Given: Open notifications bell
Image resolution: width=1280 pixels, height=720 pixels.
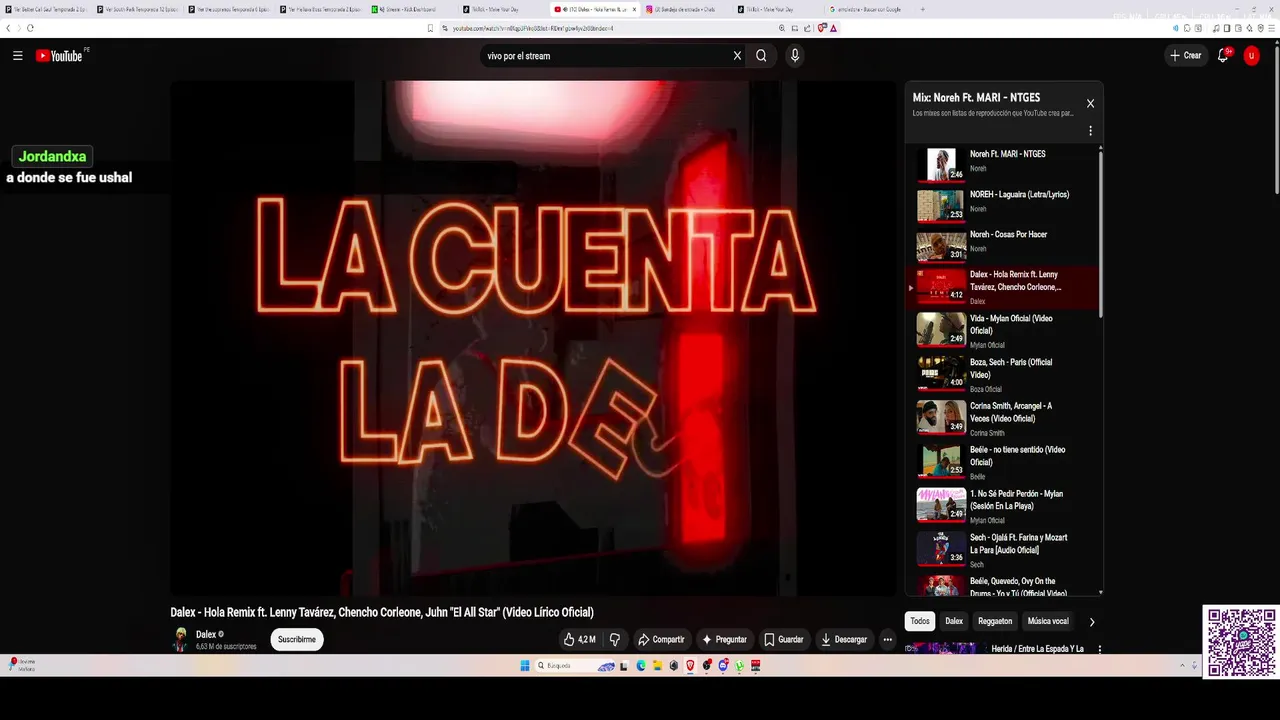Looking at the screenshot, I should pyautogui.click(x=1223, y=56).
